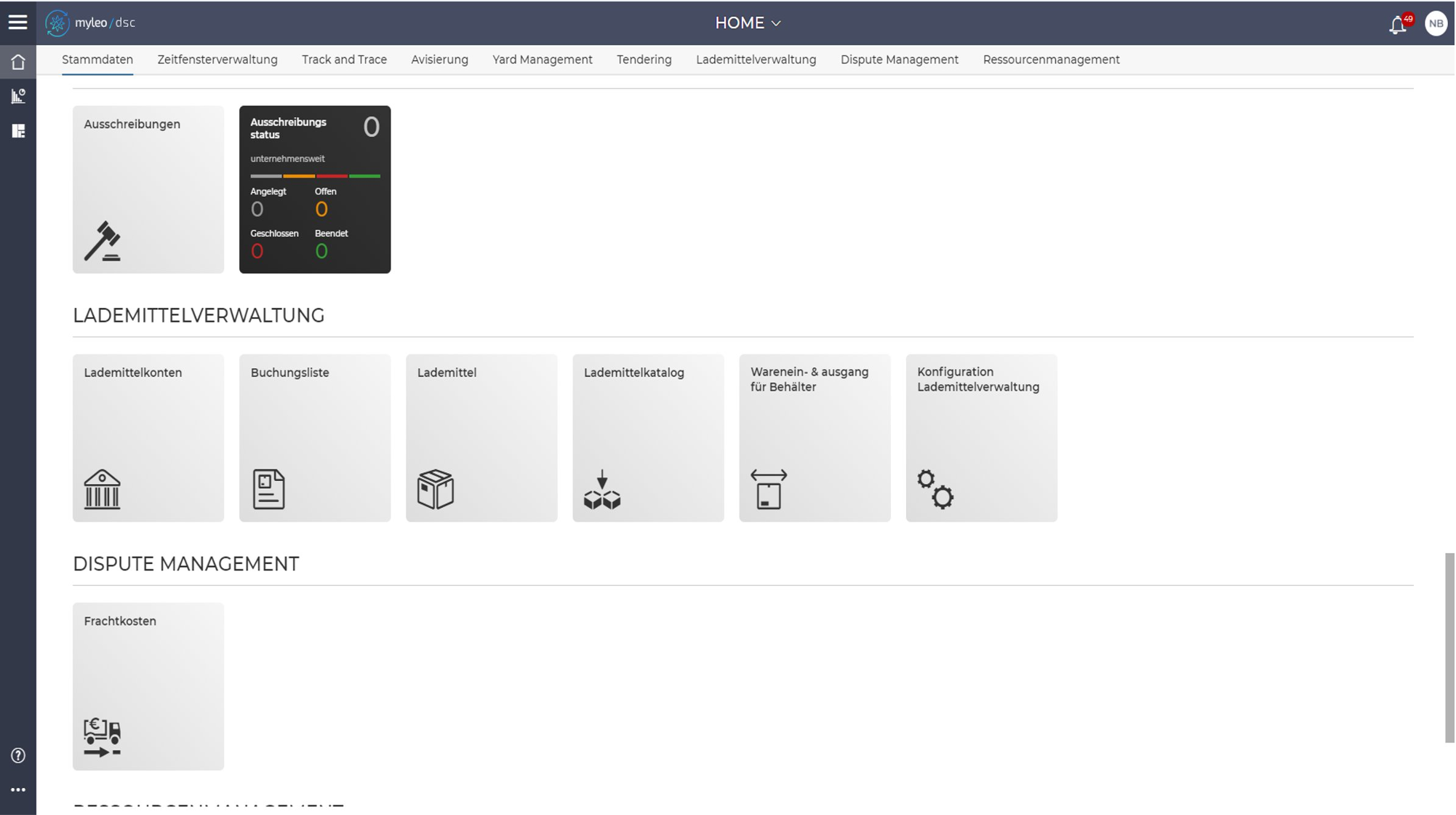This screenshot has height=815, width=1456.
Task: Open the analytics chart sidebar icon
Action: coord(18,96)
